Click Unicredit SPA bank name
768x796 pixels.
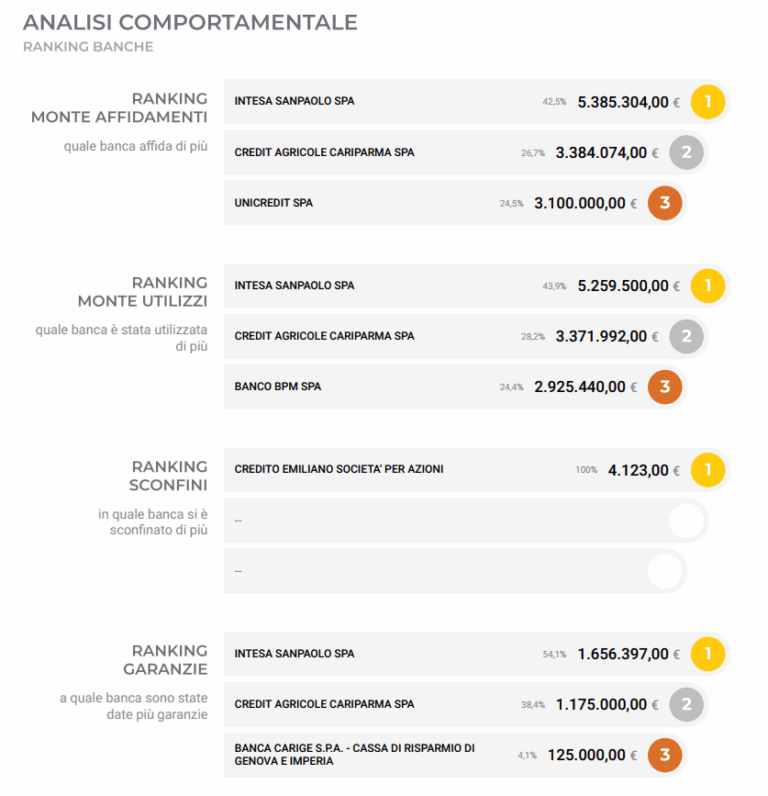[x=273, y=203]
